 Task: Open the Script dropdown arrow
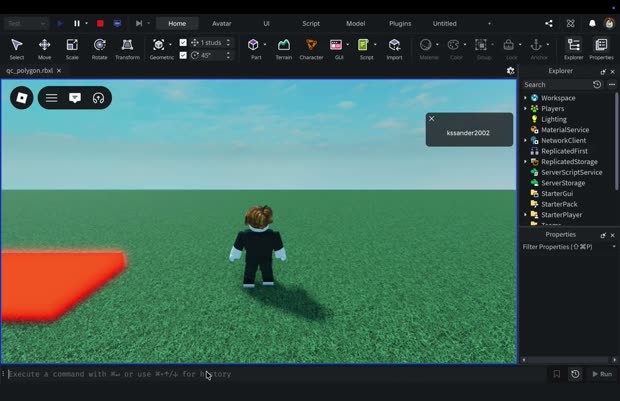(x=375, y=45)
